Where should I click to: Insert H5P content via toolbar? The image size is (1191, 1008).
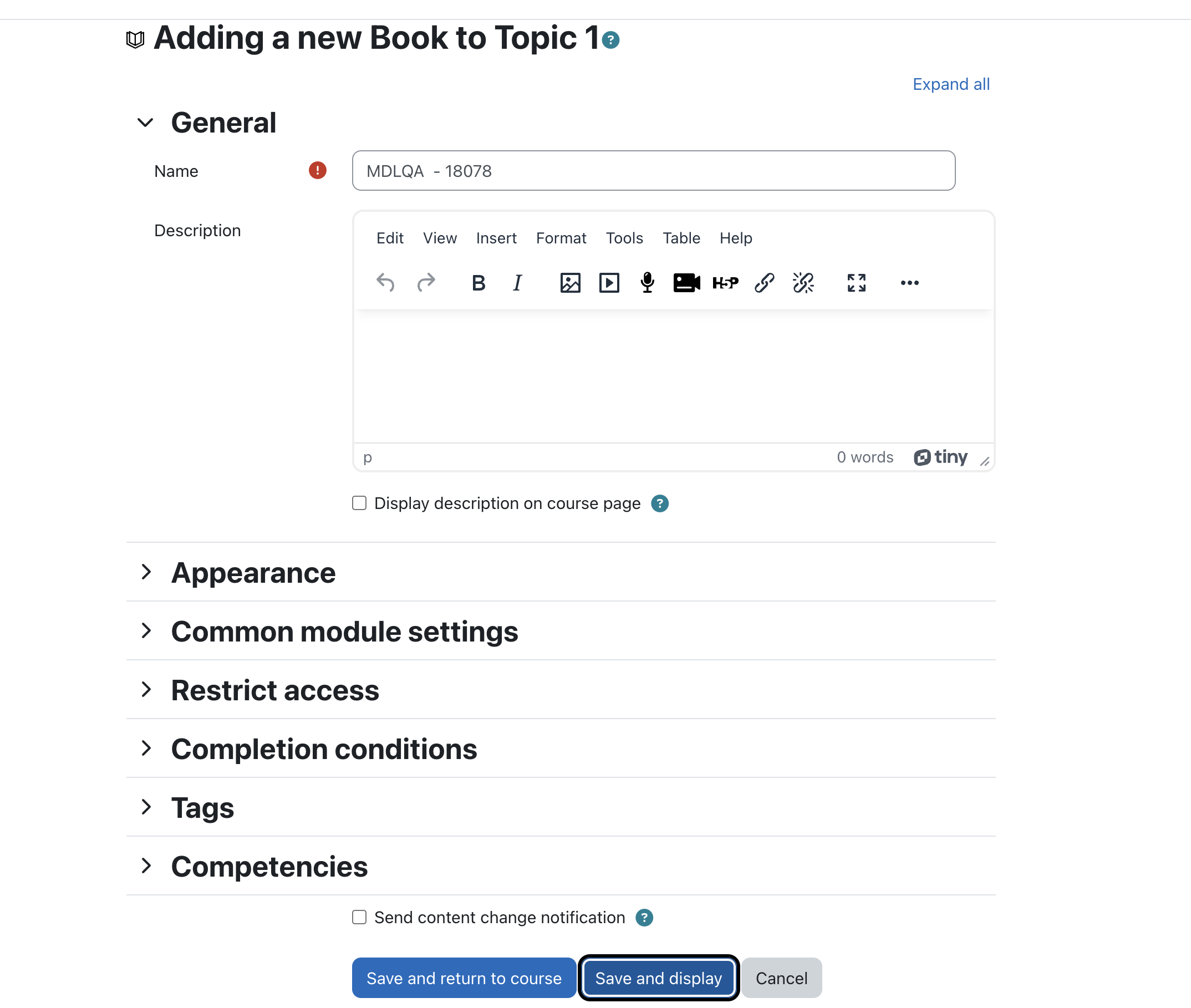coord(725,283)
